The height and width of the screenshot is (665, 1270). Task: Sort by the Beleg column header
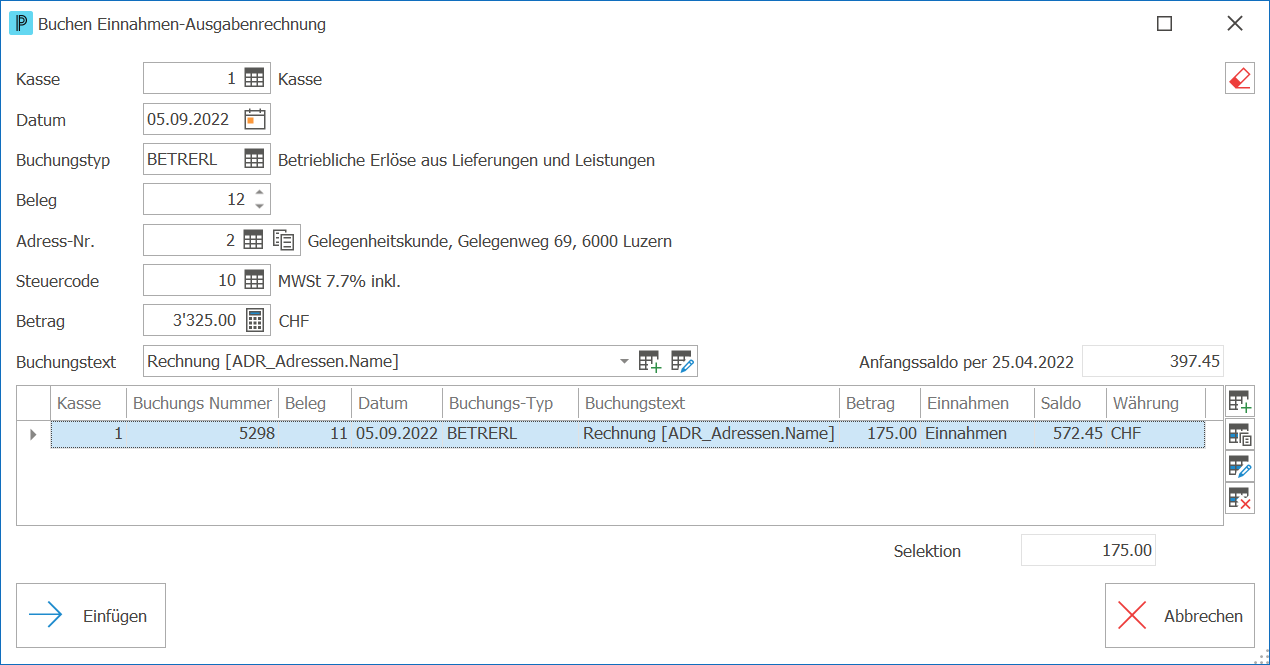315,403
